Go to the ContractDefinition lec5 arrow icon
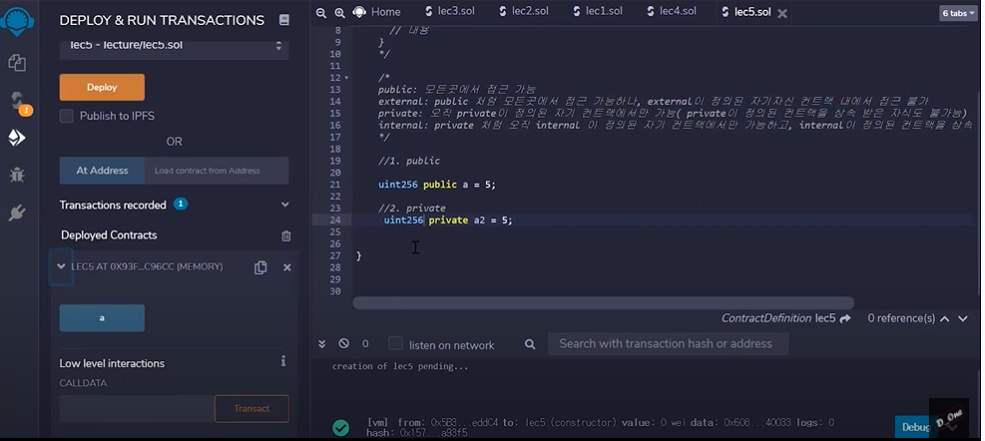Viewport: 985px width, 441px height. [845, 318]
